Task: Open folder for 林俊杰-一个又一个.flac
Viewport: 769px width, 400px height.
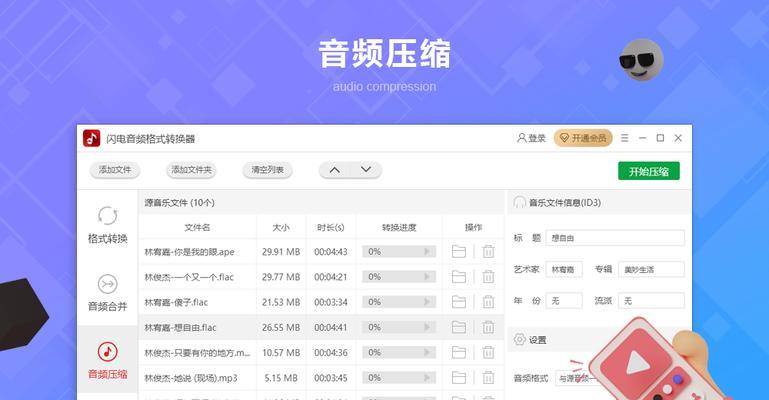Action: (x=459, y=277)
